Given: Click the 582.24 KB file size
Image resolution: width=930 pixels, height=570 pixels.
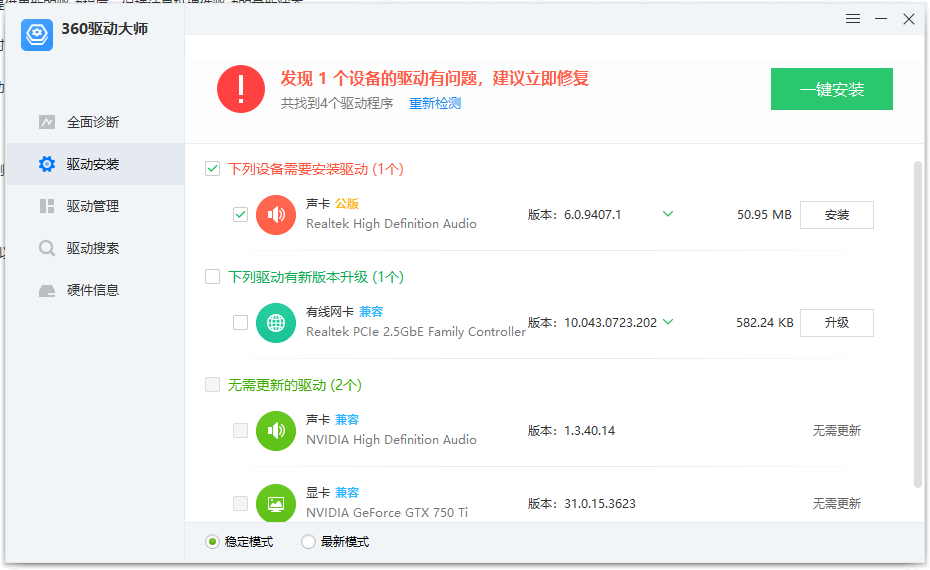Looking at the screenshot, I should [765, 323].
